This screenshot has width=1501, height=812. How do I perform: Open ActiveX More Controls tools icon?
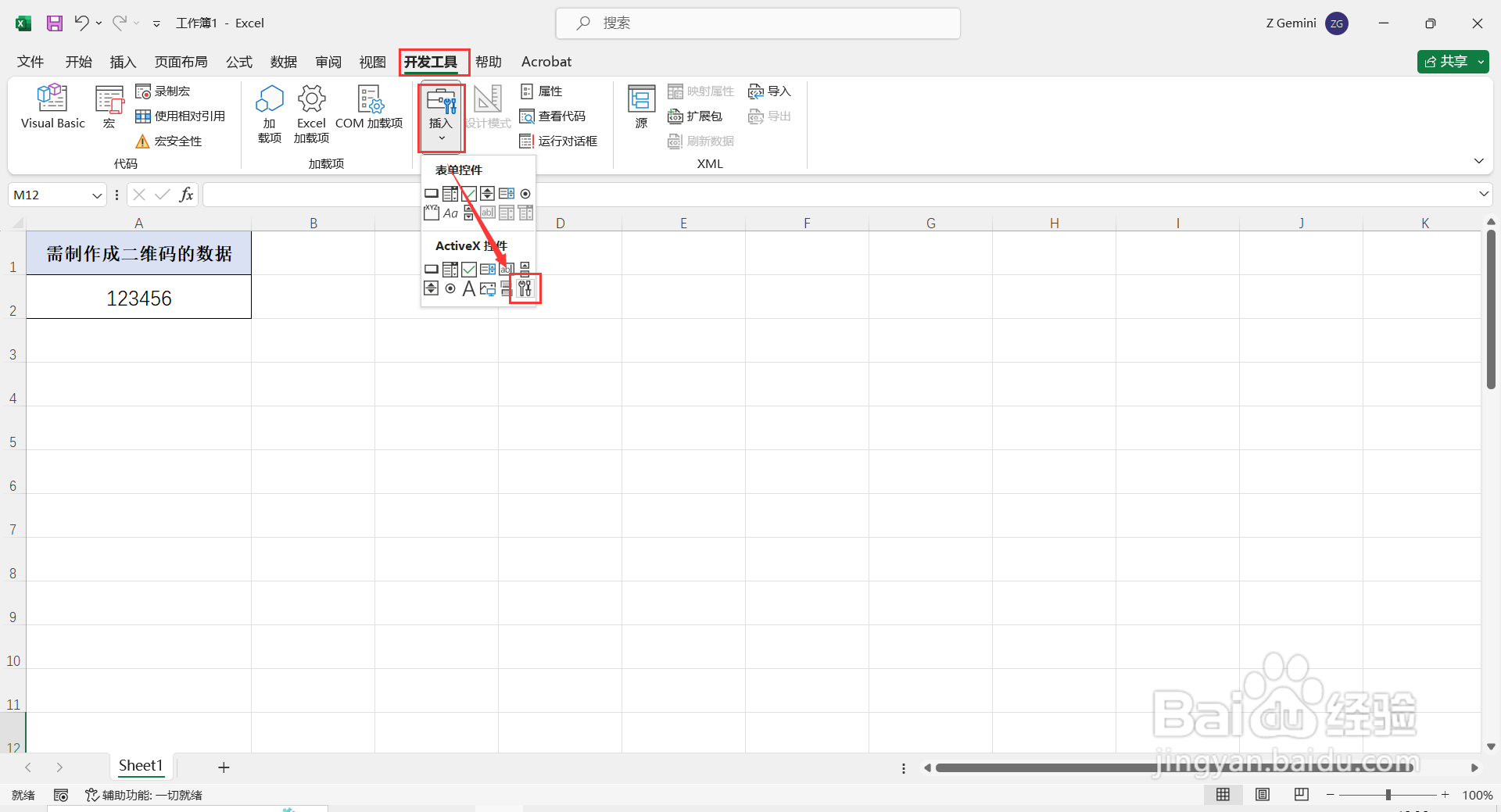pos(525,288)
